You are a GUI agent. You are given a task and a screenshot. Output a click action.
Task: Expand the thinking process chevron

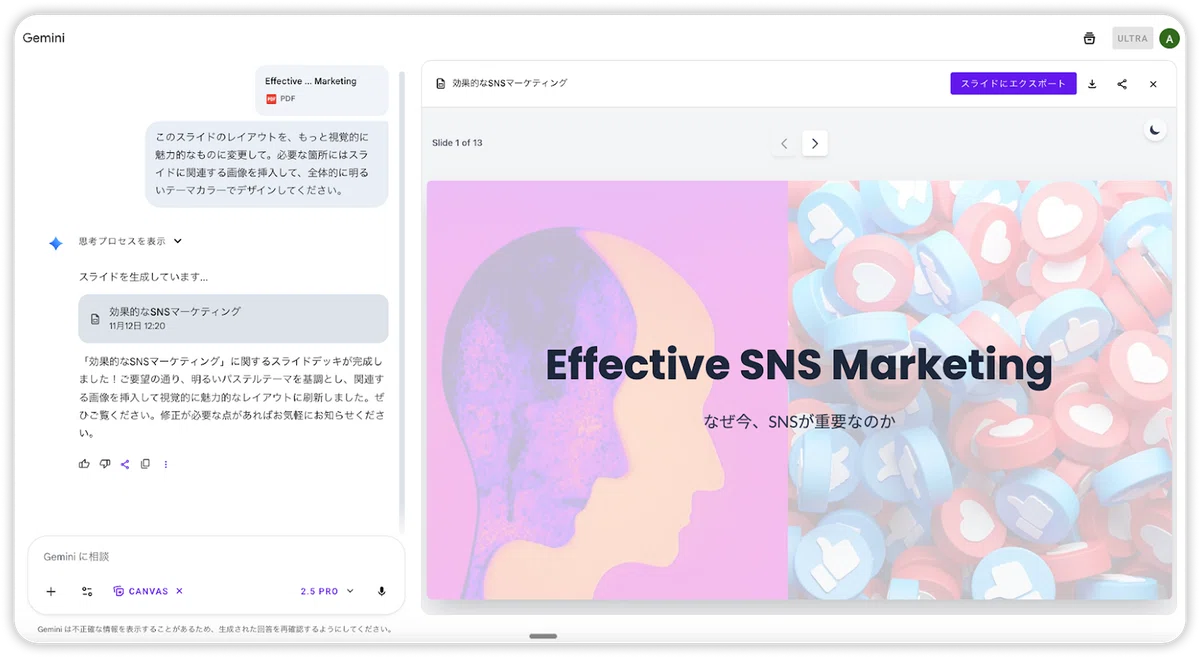[x=178, y=241]
